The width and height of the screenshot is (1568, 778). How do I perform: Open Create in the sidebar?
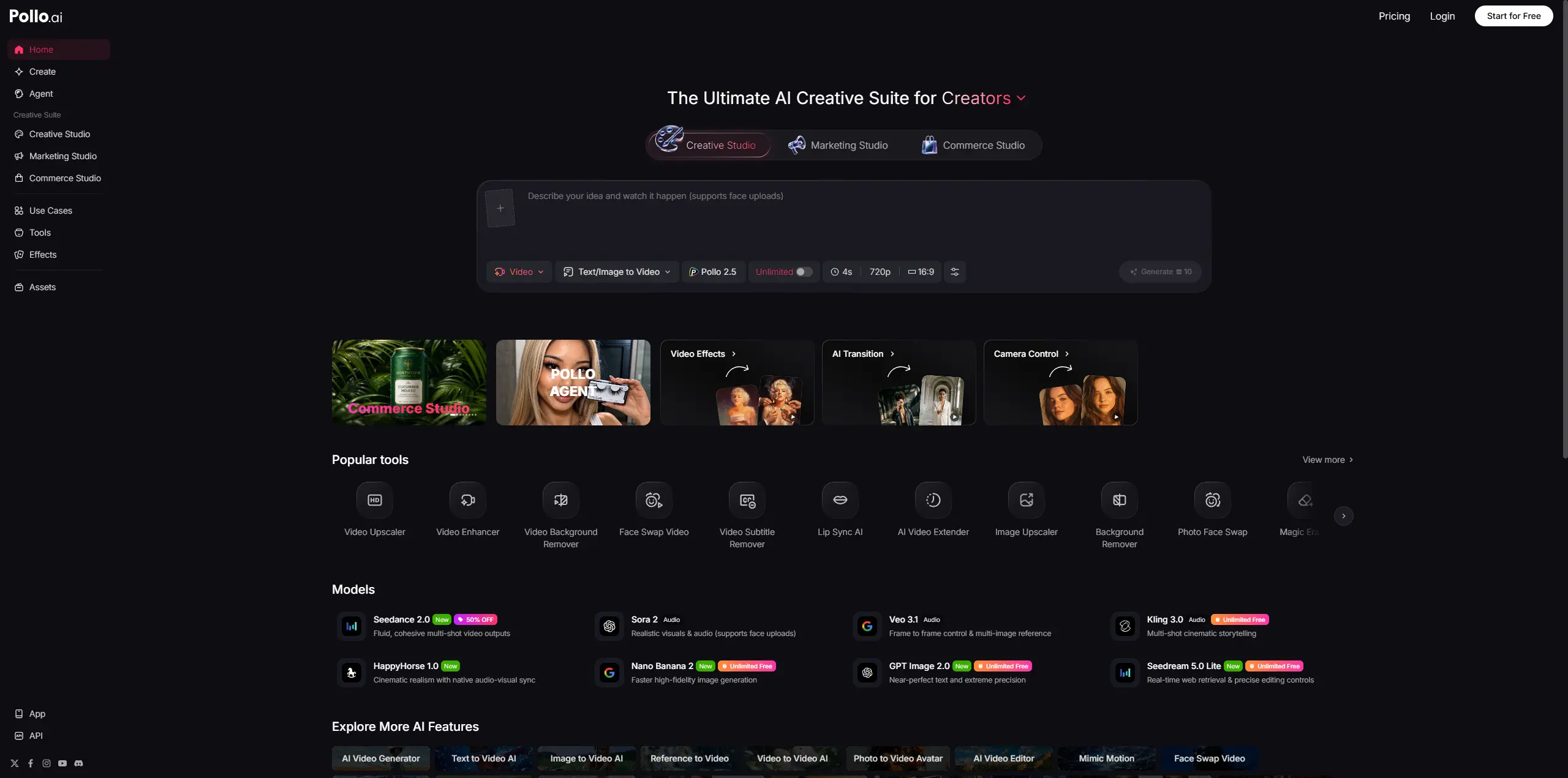59,72
